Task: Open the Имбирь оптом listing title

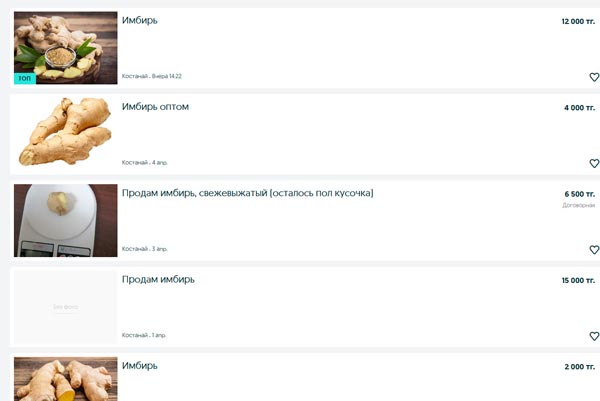Action: [155, 107]
